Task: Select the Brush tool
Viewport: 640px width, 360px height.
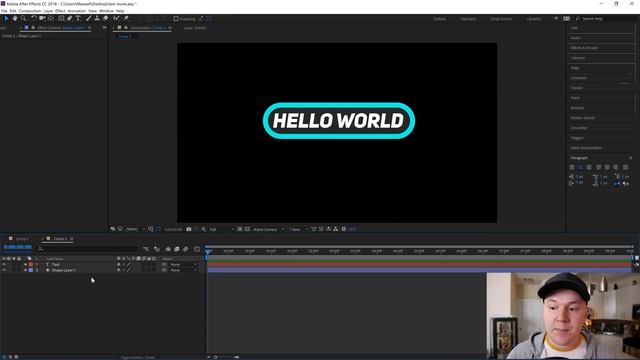Action: tap(89, 18)
